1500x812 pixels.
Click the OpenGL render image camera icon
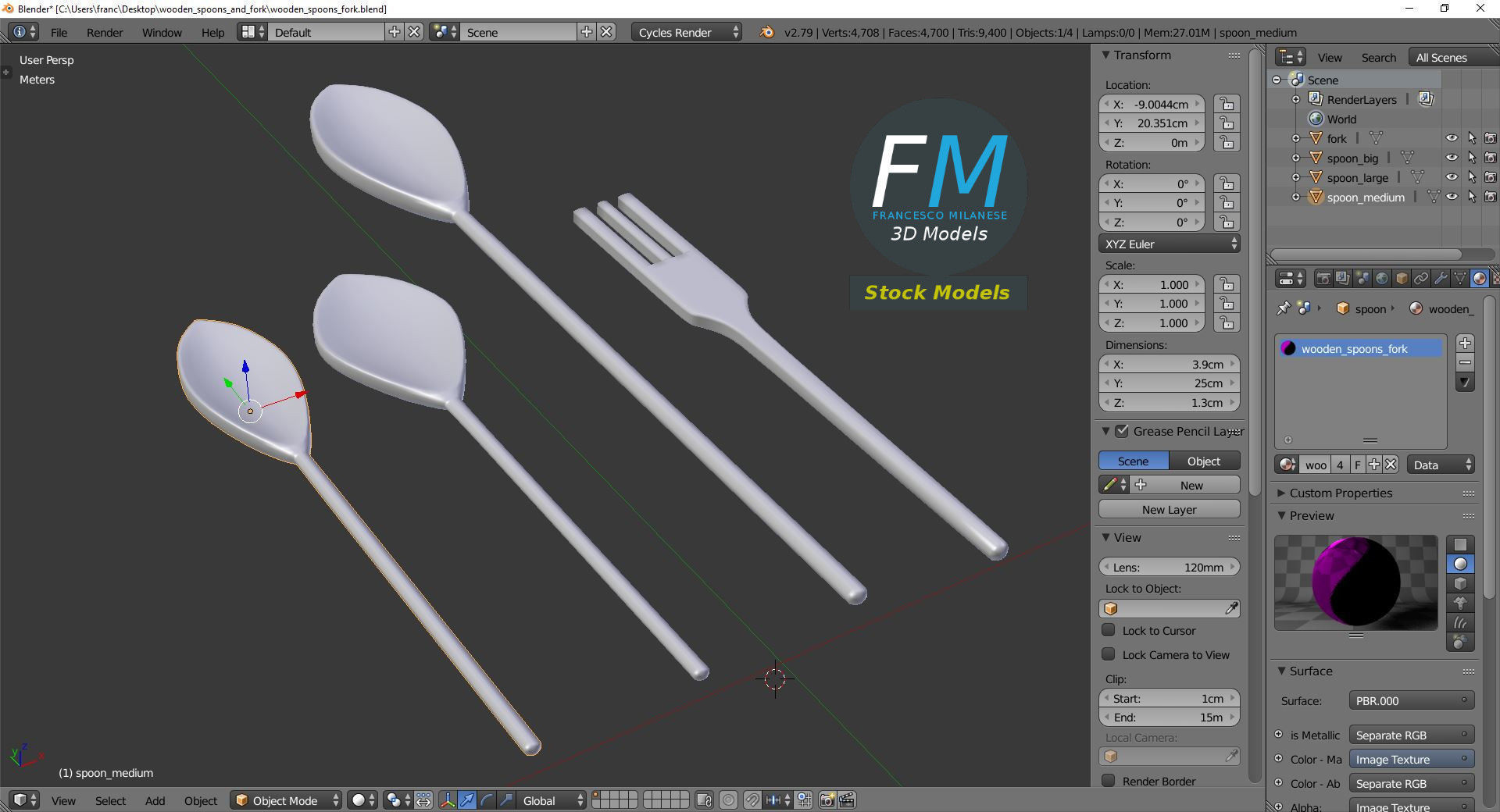click(827, 800)
